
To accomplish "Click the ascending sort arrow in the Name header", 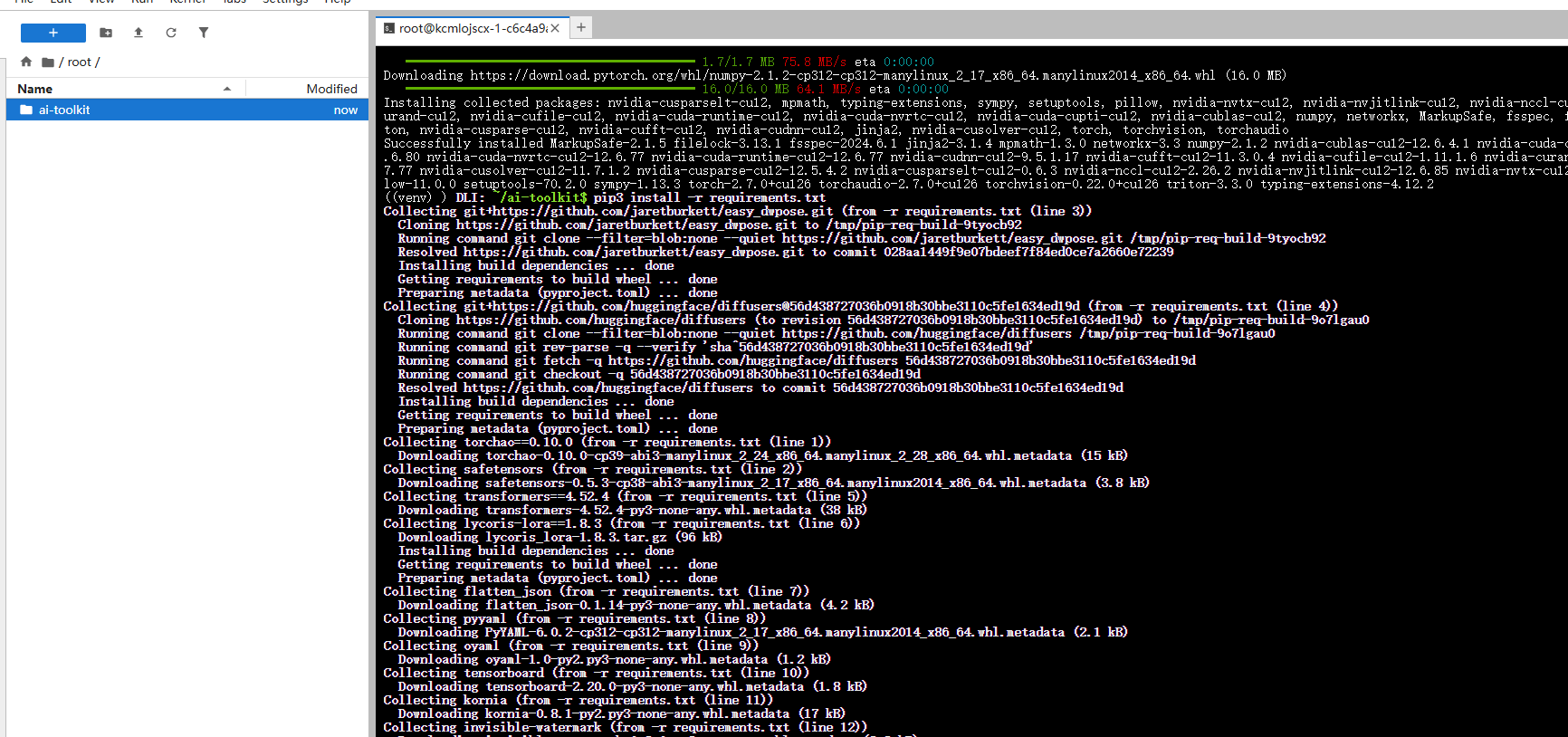I will (227, 89).
